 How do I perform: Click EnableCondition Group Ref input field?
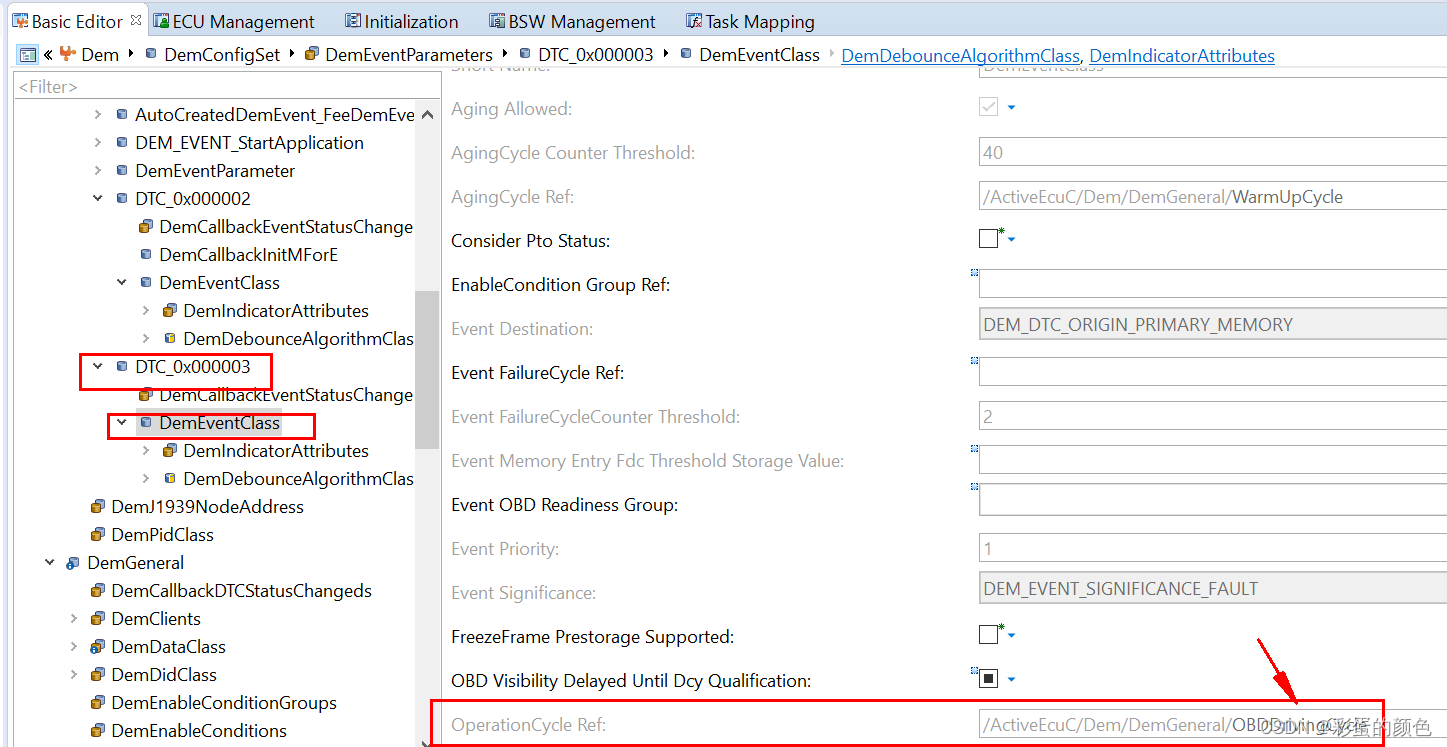(x=1213, y=285)
